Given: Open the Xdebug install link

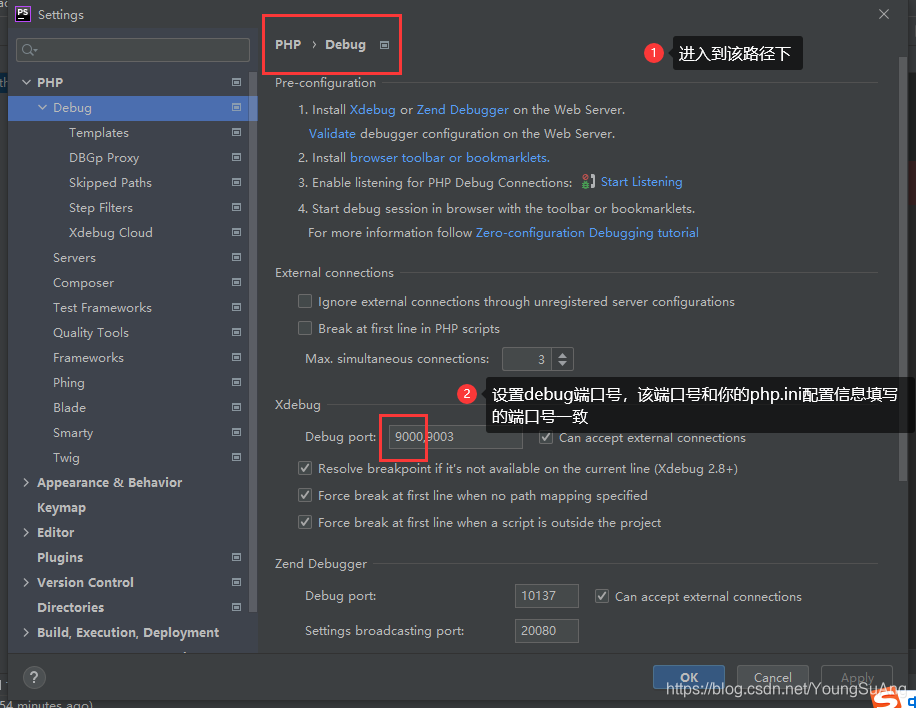Looking at the screenshot, I should (373, 110).
